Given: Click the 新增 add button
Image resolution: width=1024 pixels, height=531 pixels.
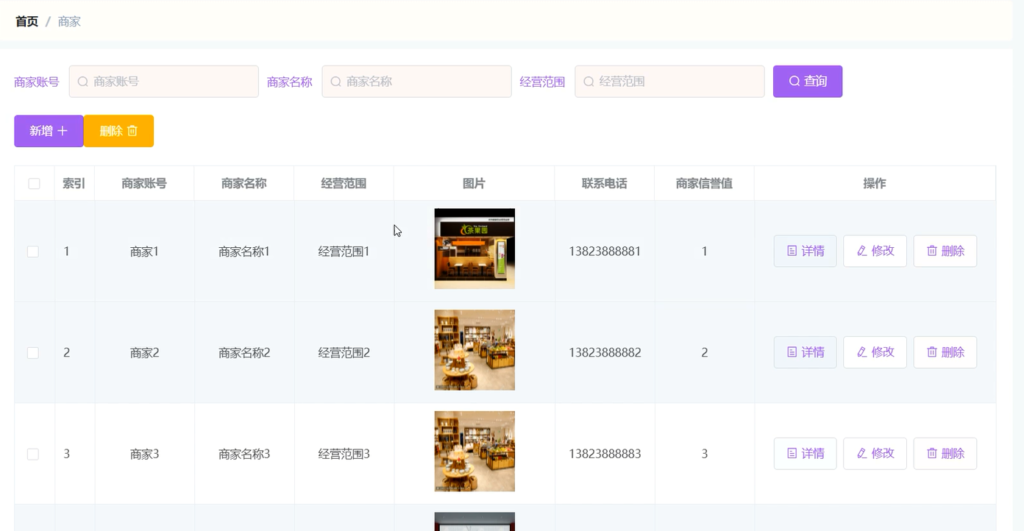Looking at the screenshot, I should pos(49,131).
